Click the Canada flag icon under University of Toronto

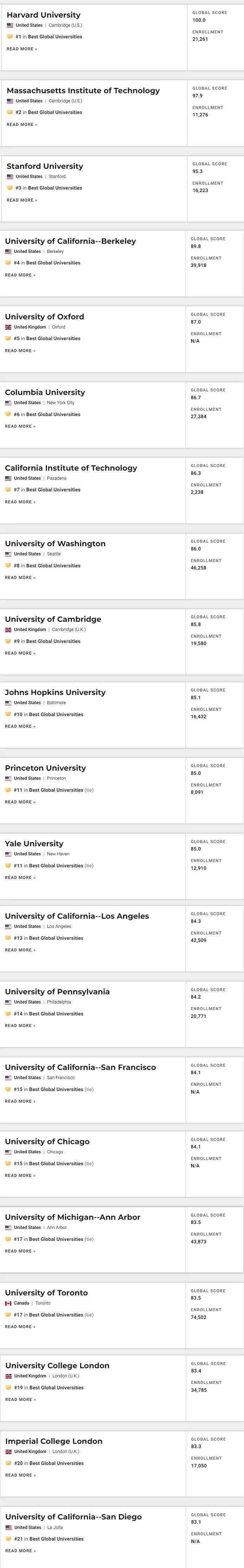point(8,1303)
